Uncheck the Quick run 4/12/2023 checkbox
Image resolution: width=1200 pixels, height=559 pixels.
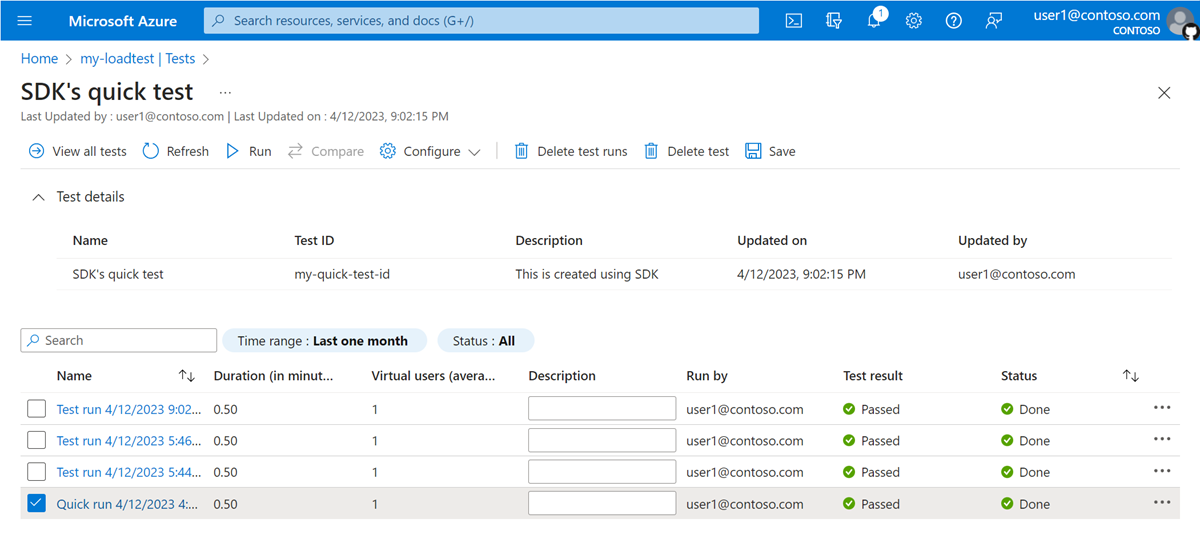pyautogui.click(x=36, y=504)
